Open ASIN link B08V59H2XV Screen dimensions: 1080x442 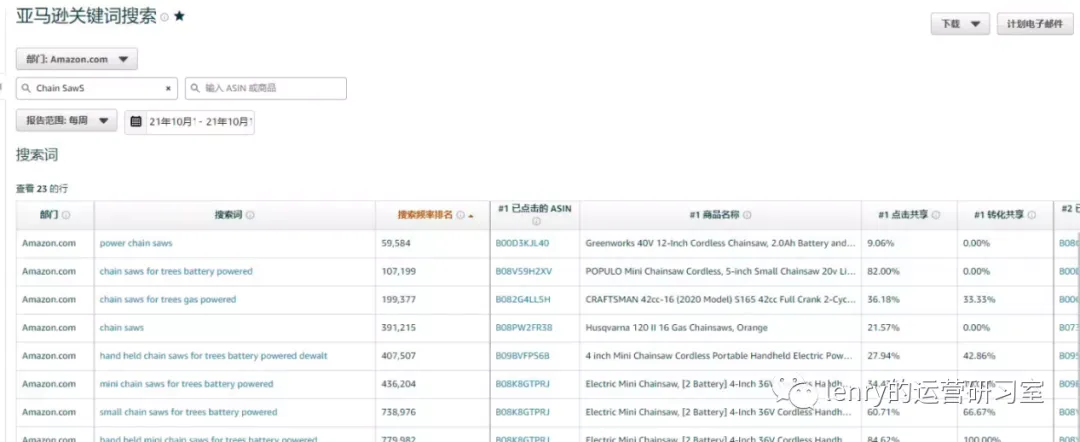coord(524,271)
